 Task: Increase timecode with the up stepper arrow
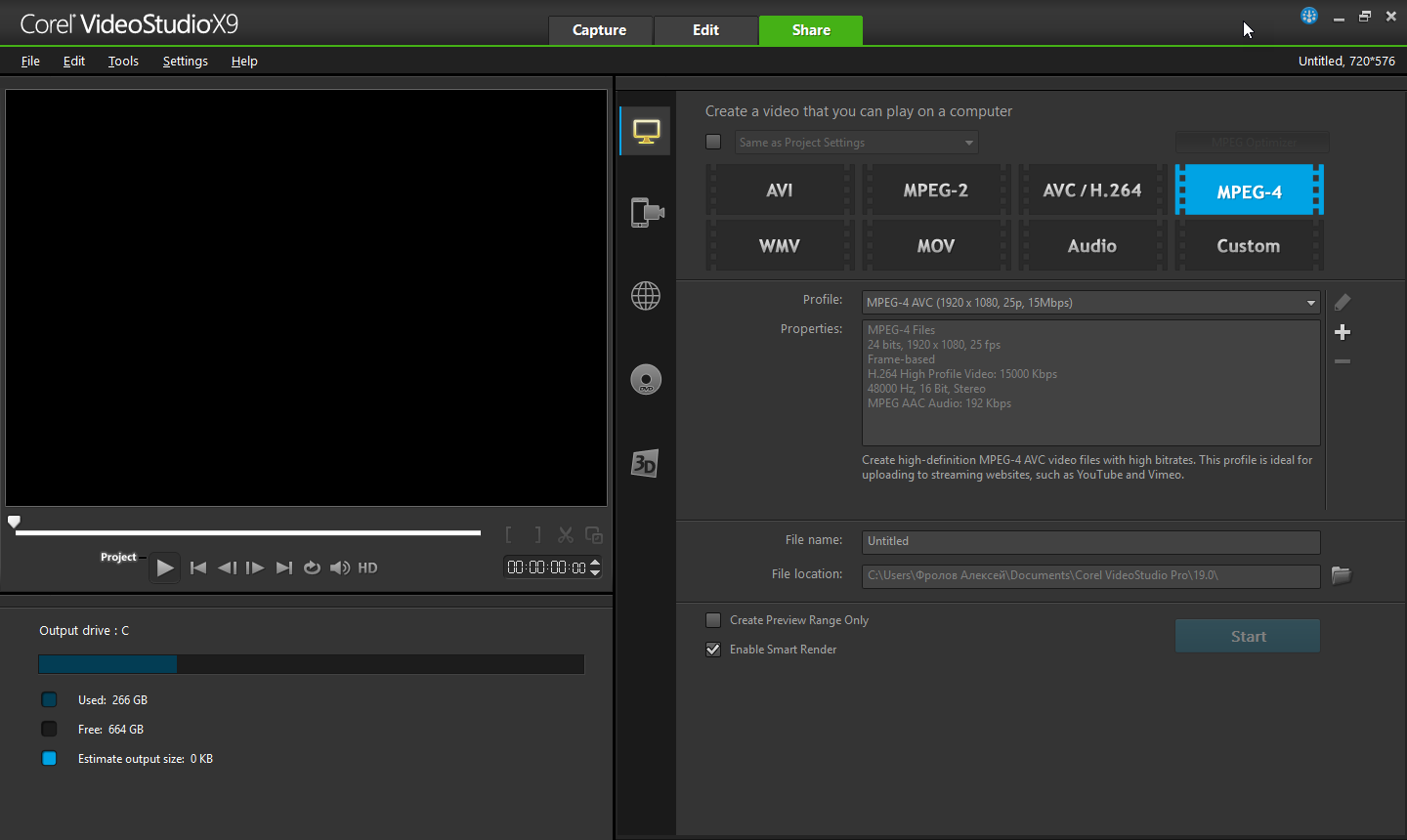[x=595, y=563]
